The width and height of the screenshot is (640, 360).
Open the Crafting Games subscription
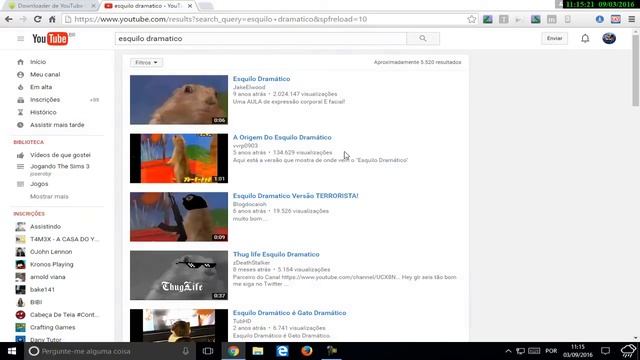[52, 327]
